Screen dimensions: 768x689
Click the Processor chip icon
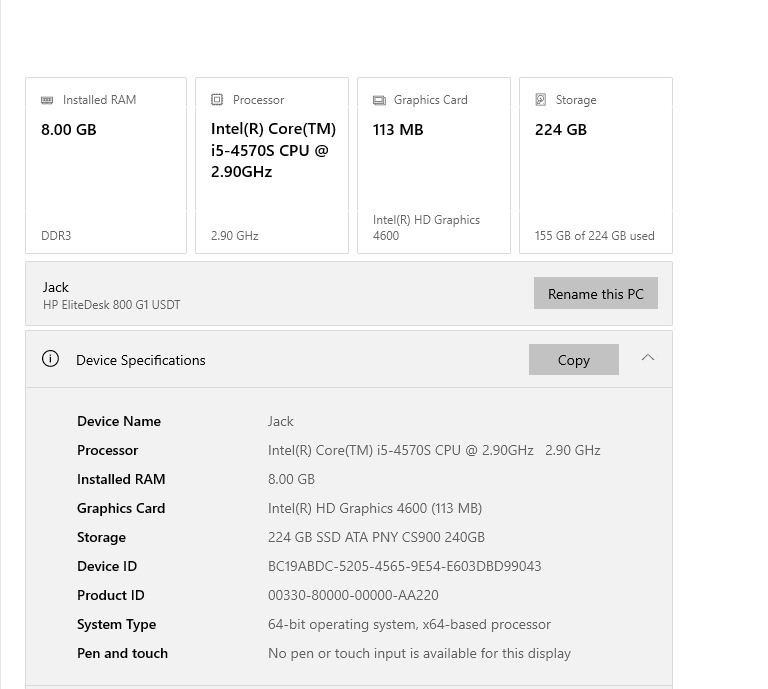tap(217, 100)
